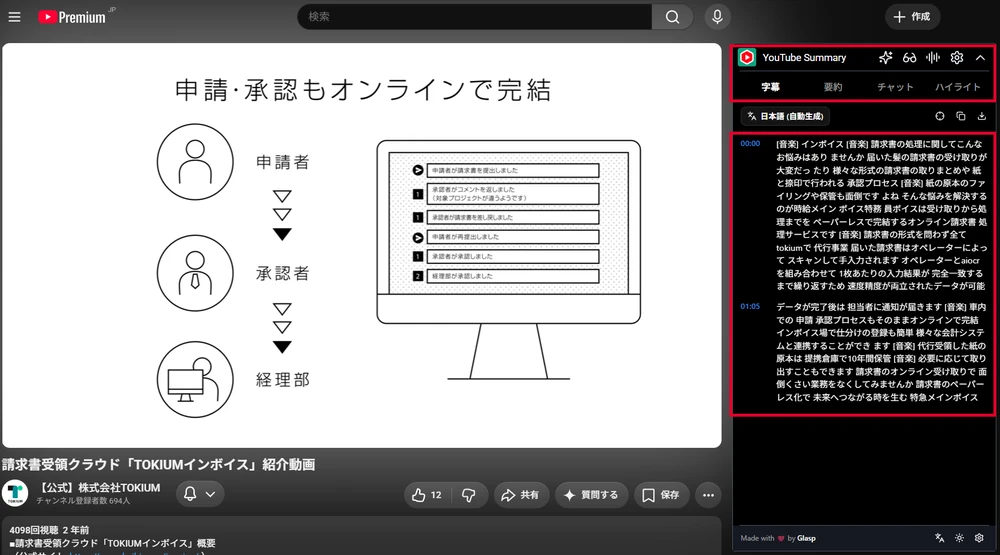
Task: Collapse the YouTube Summary panel
Action: coord(980,57)
